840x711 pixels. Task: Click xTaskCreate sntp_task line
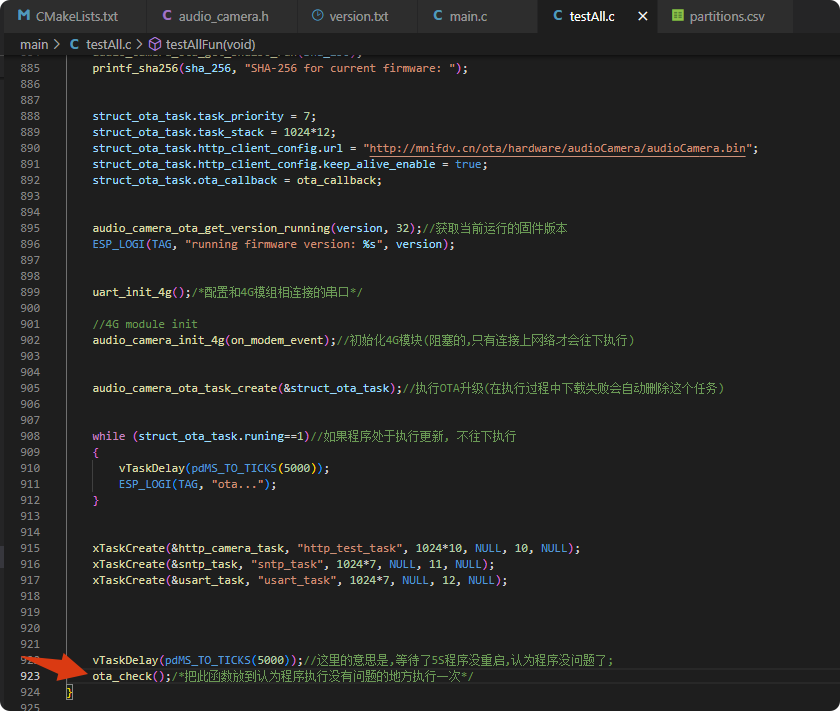pyautogui.click(x=293, y=564)
